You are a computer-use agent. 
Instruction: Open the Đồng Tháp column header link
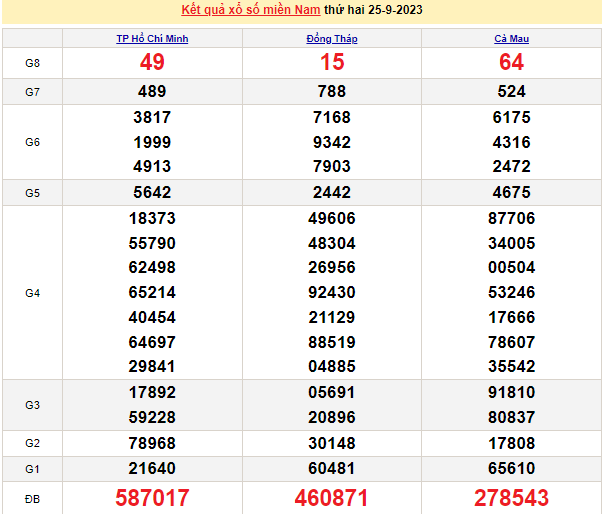[332, 39]
